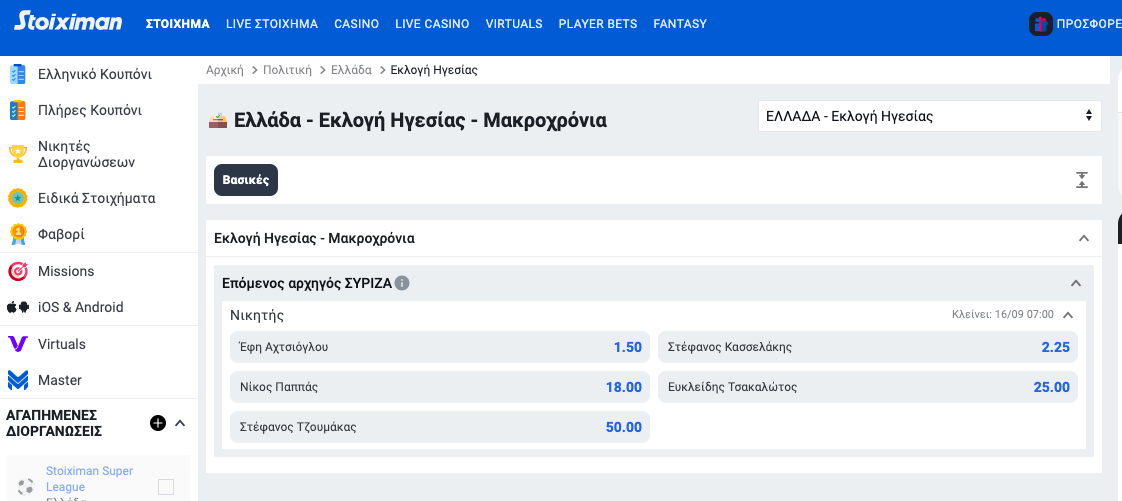Open Missions sidebar link
1122x501 pixels.
[66, 271]
